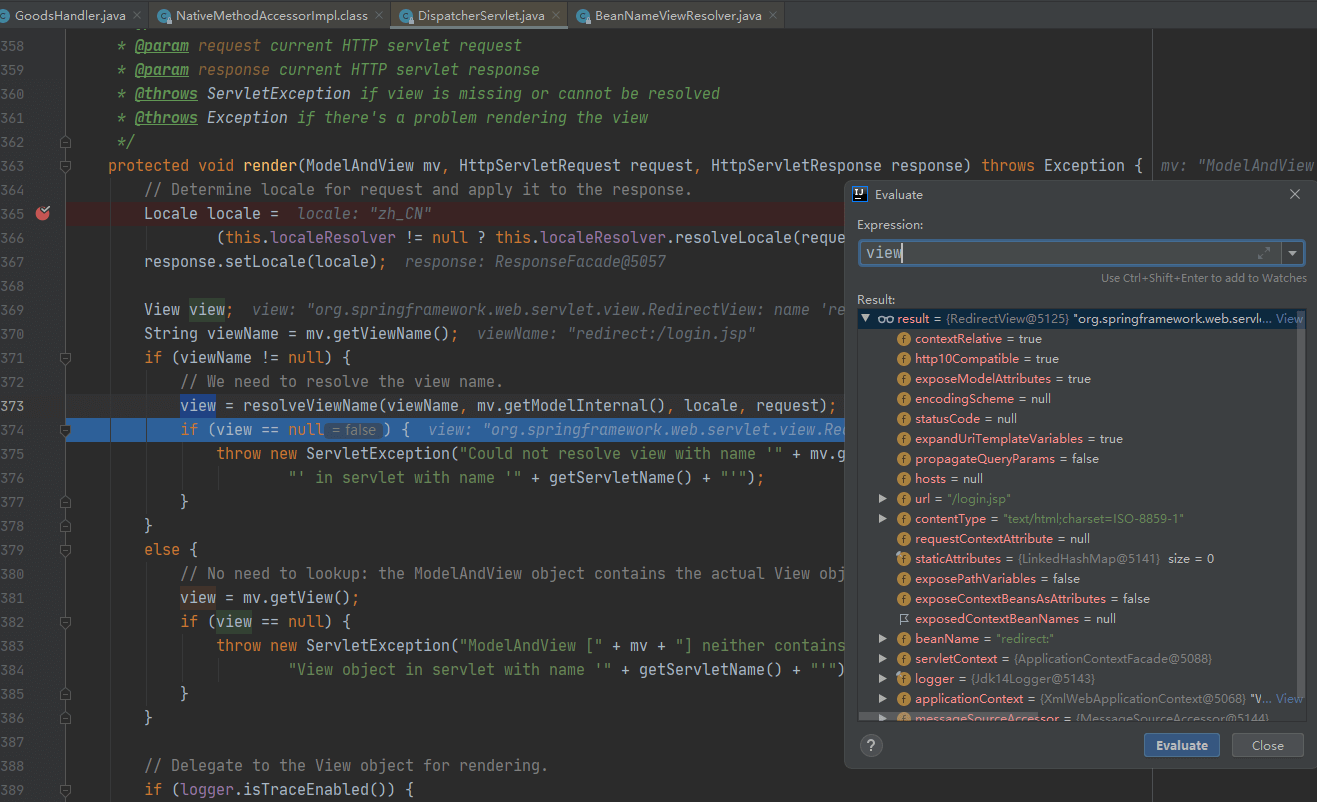
Task: Close the NativeMethodAccessorImpl.class tab
Action: (x=379, y=16)
